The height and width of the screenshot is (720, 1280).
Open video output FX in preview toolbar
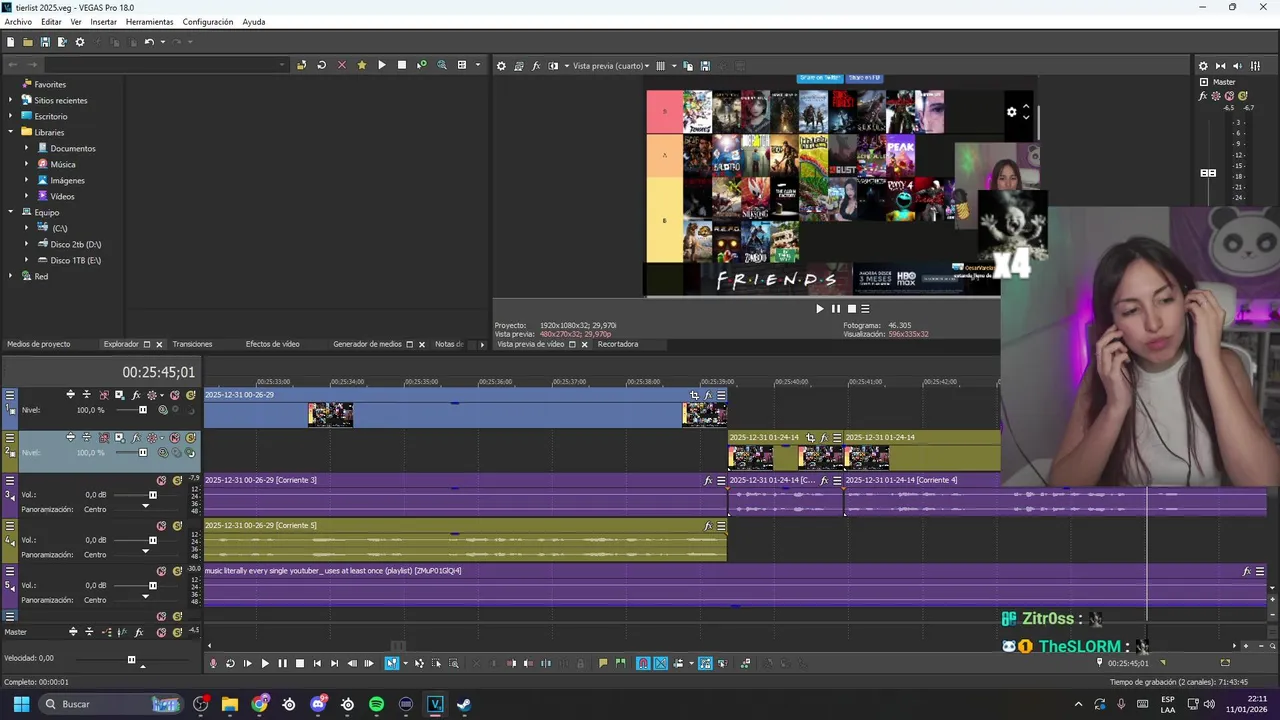pyautogui.click(x=536, y=66)
